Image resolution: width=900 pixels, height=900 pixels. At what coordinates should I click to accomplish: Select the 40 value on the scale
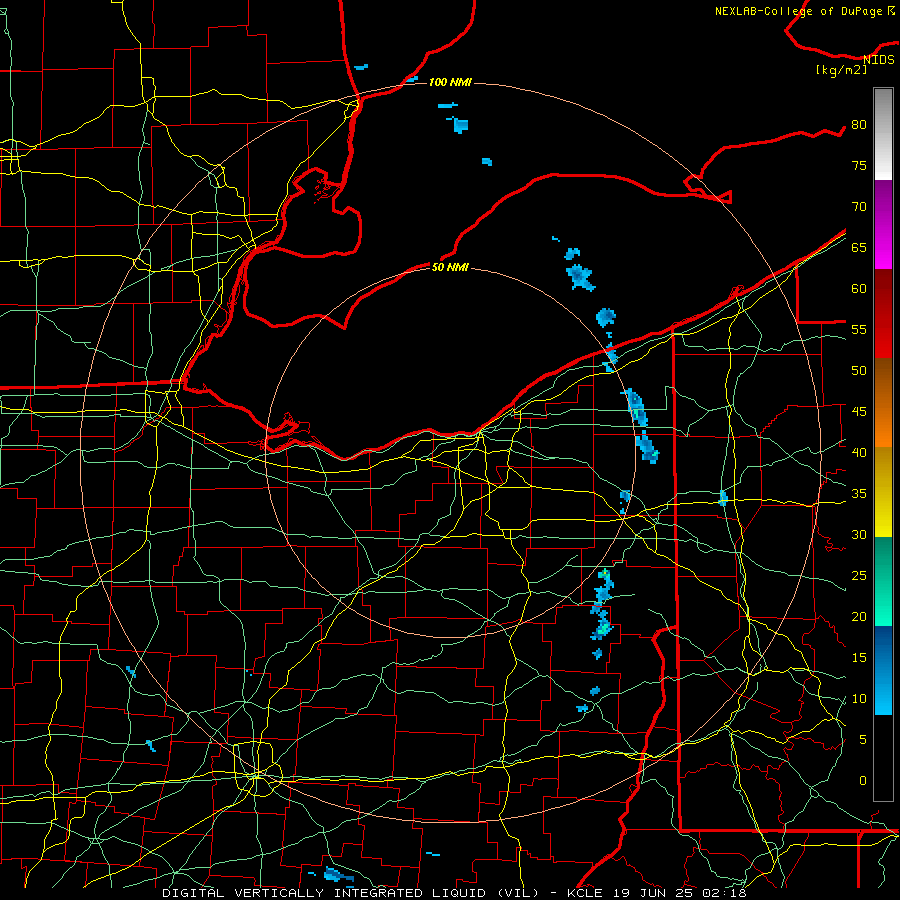(859, 452)
